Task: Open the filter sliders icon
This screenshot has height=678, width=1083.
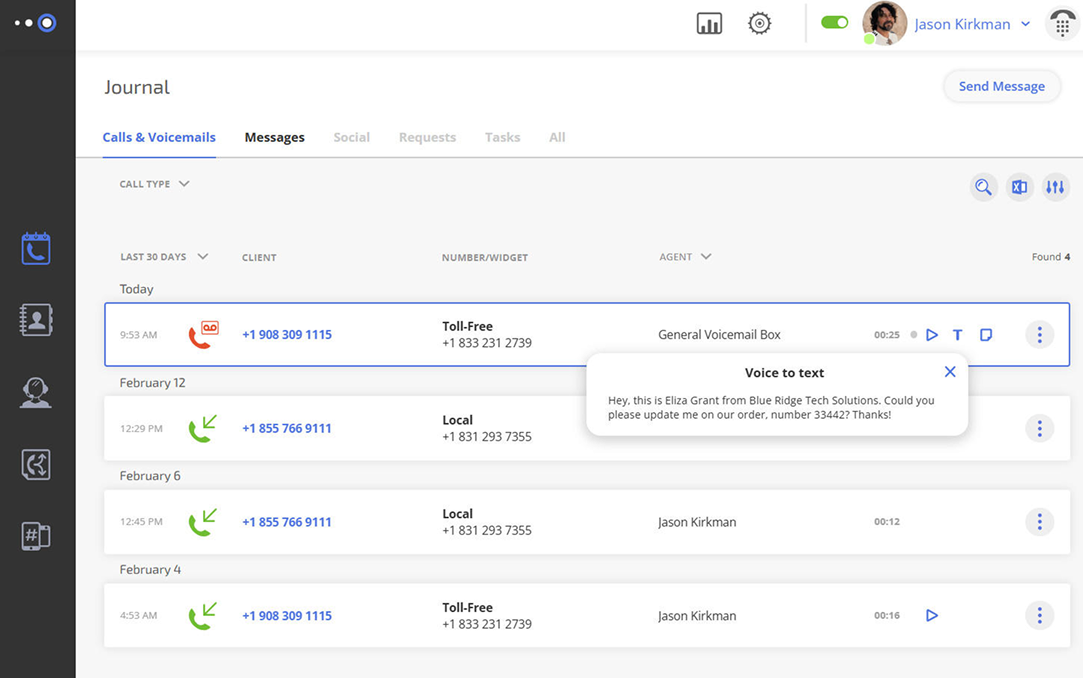Action: 1055,187
